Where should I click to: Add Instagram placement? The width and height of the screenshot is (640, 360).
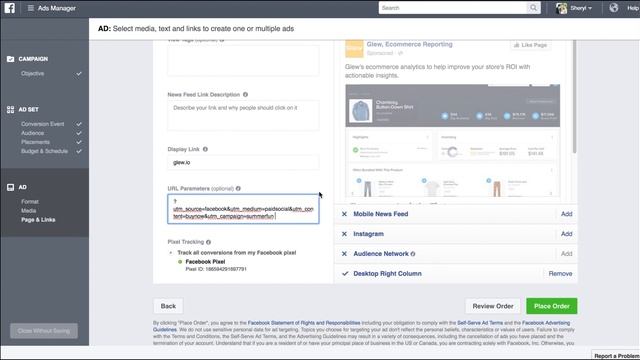[567, 234]
